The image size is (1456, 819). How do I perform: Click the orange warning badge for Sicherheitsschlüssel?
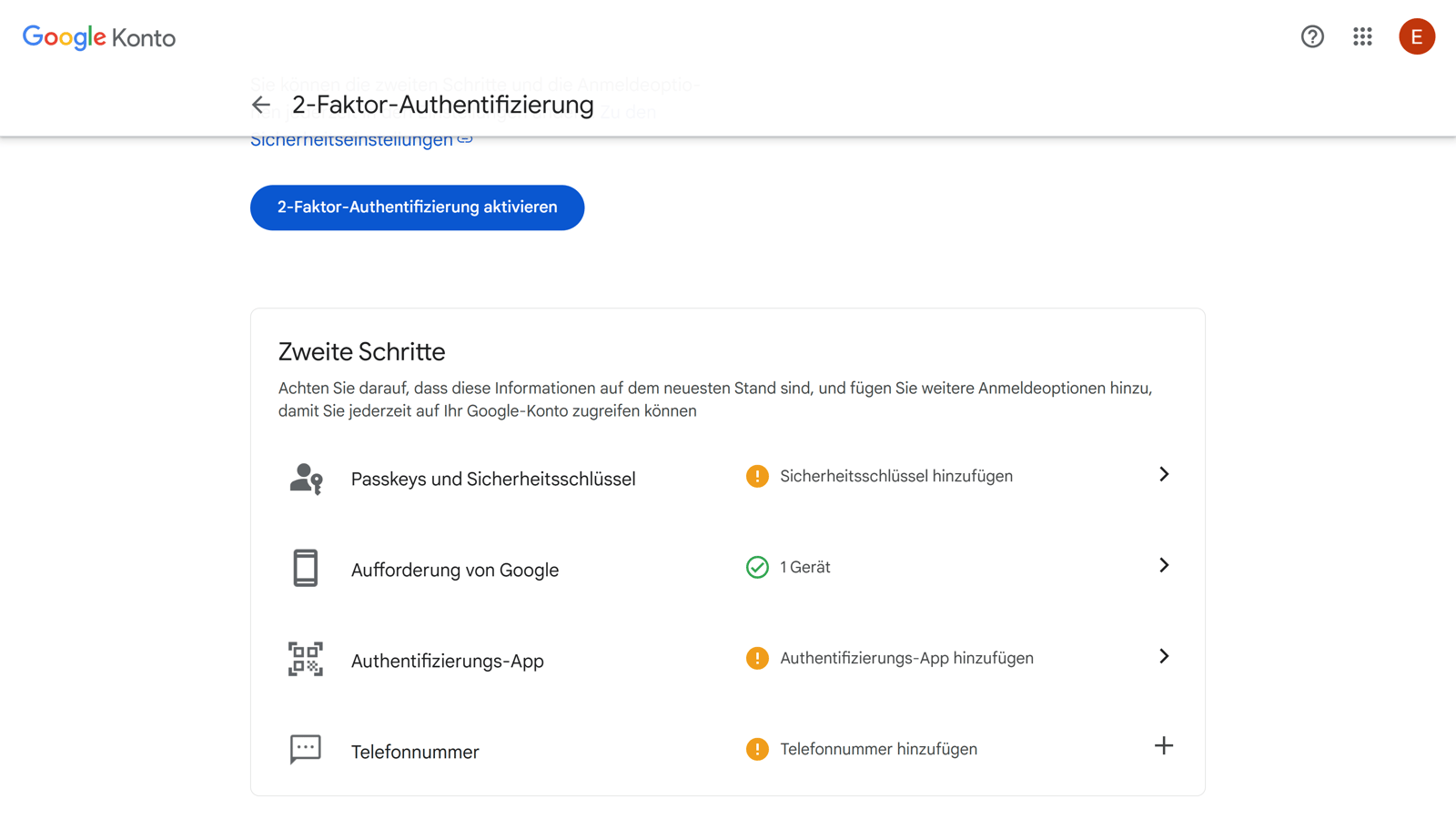point(756,476)
